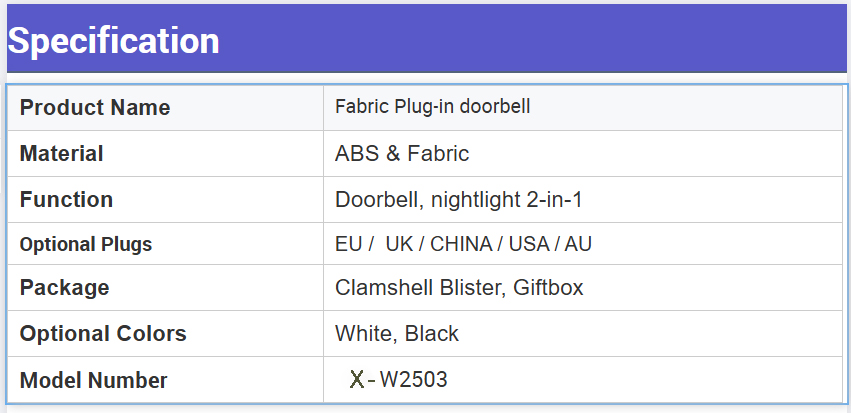Viewport: 851px width, 413px height.
Task: Click Doorbell, nightlight 2-in-1 text
Action: [x=459, y=200]
